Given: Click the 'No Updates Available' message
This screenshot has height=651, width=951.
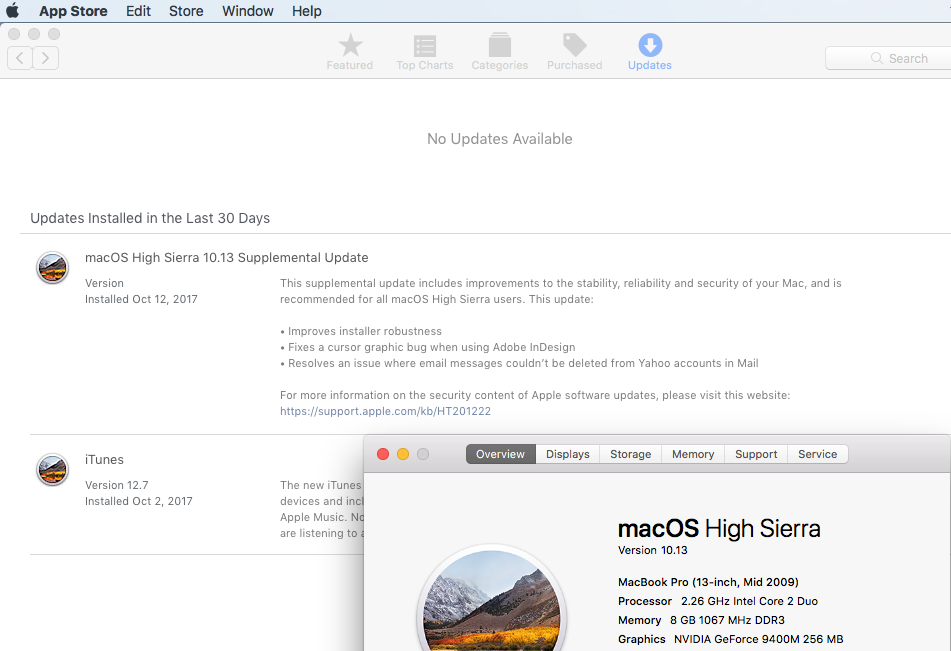Looking at the screenshot, I should click(x=499, y=139).
